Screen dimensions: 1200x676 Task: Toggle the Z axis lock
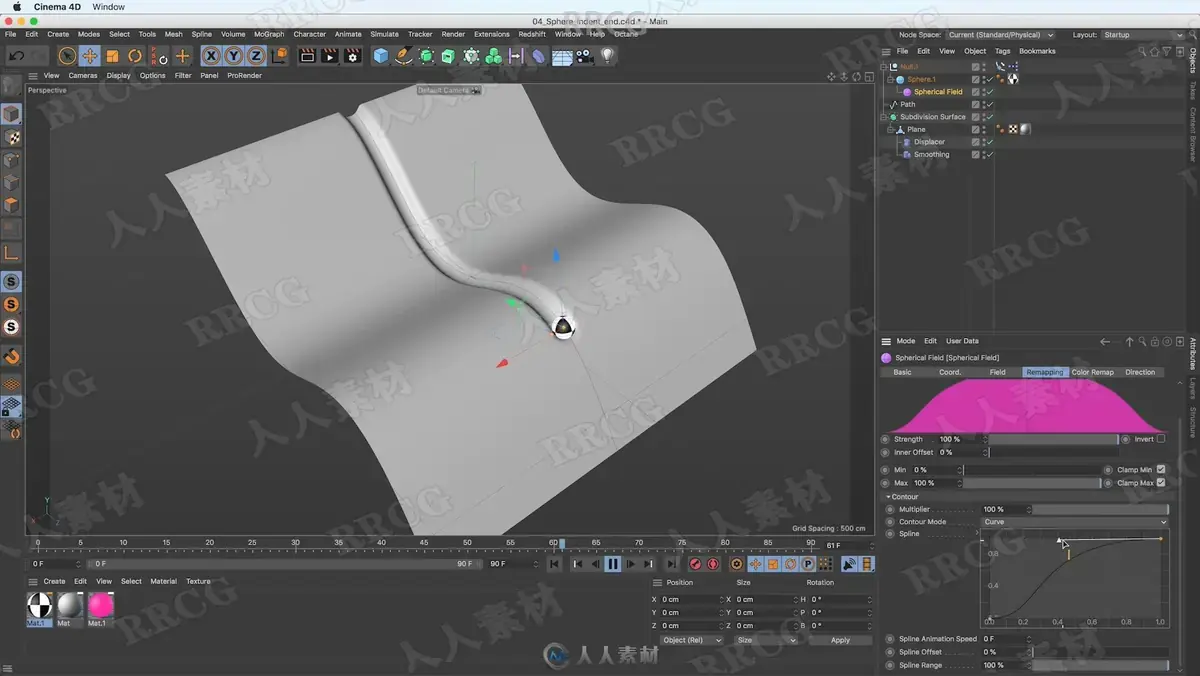[256, 56]
